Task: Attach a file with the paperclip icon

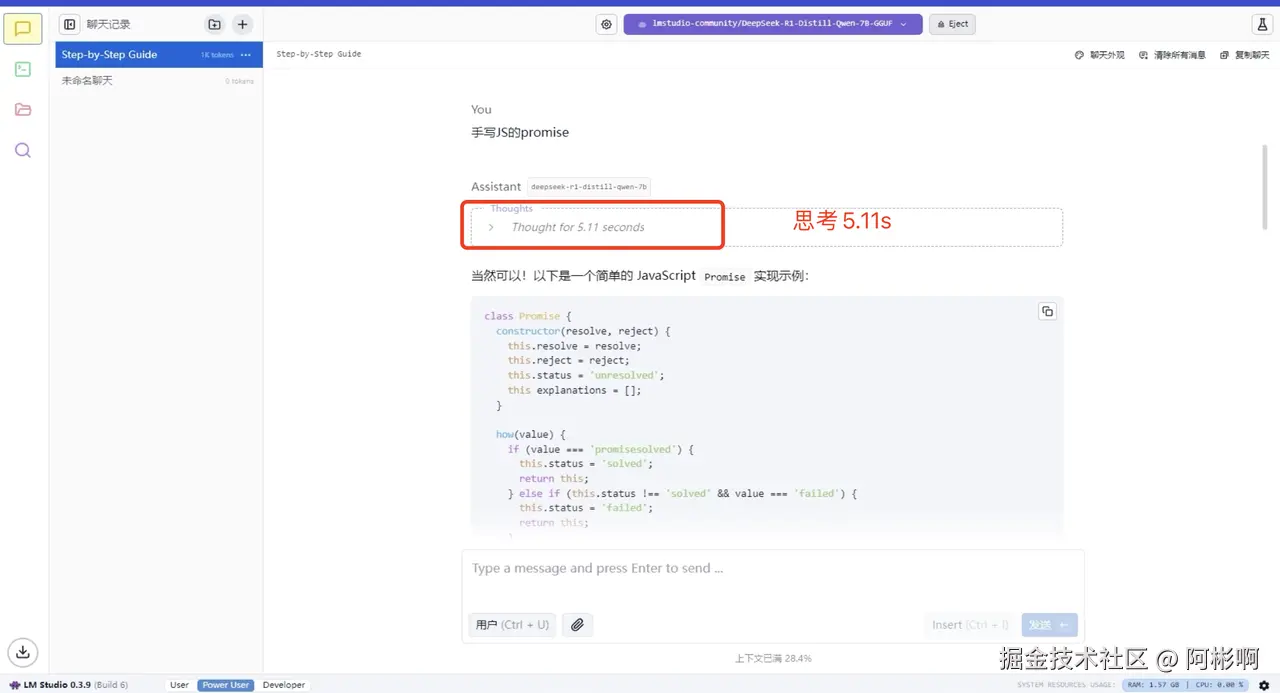Action: click(577, 625)
